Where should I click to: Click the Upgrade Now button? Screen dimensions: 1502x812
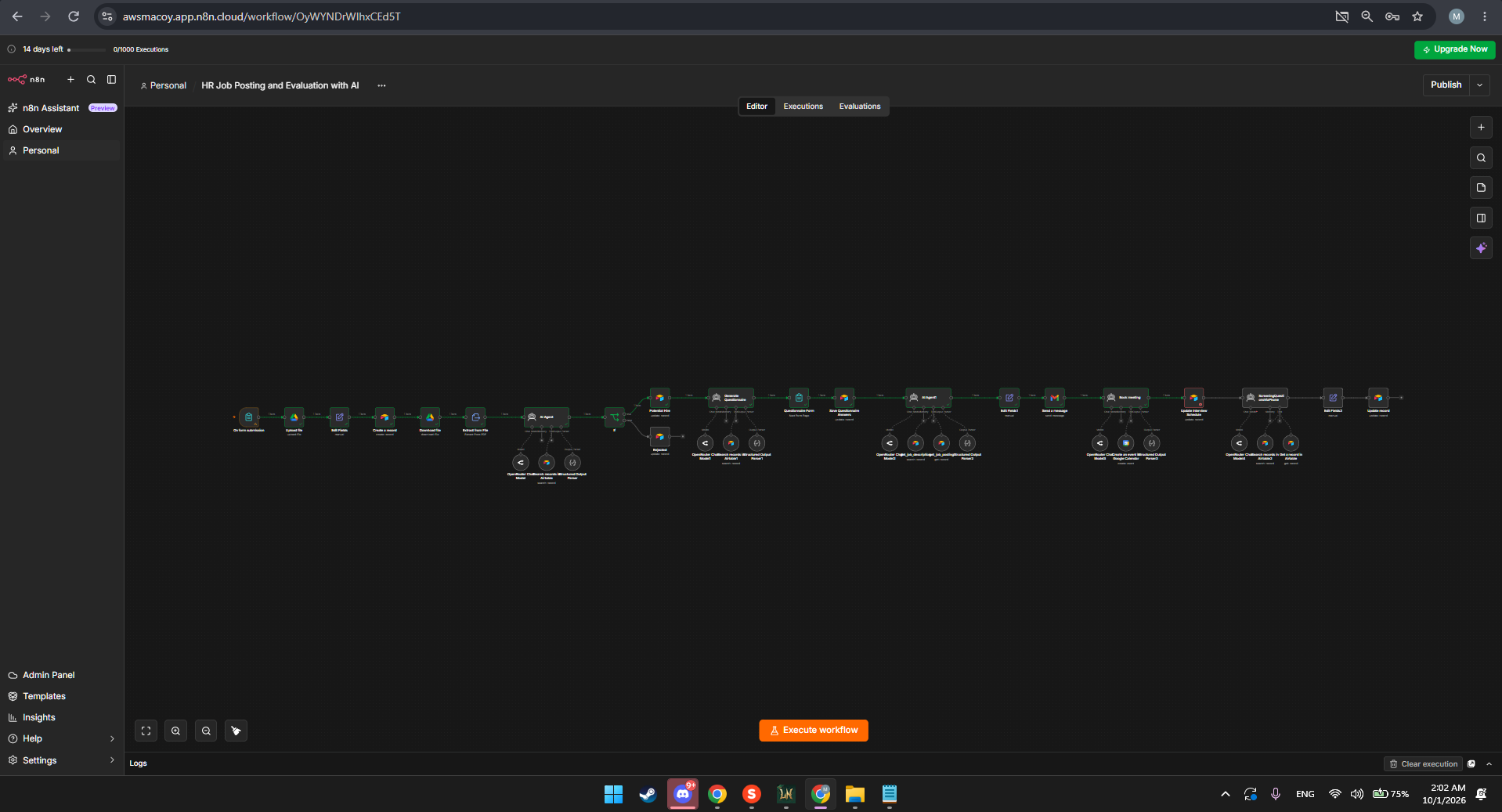click(x=1455, y=49)
